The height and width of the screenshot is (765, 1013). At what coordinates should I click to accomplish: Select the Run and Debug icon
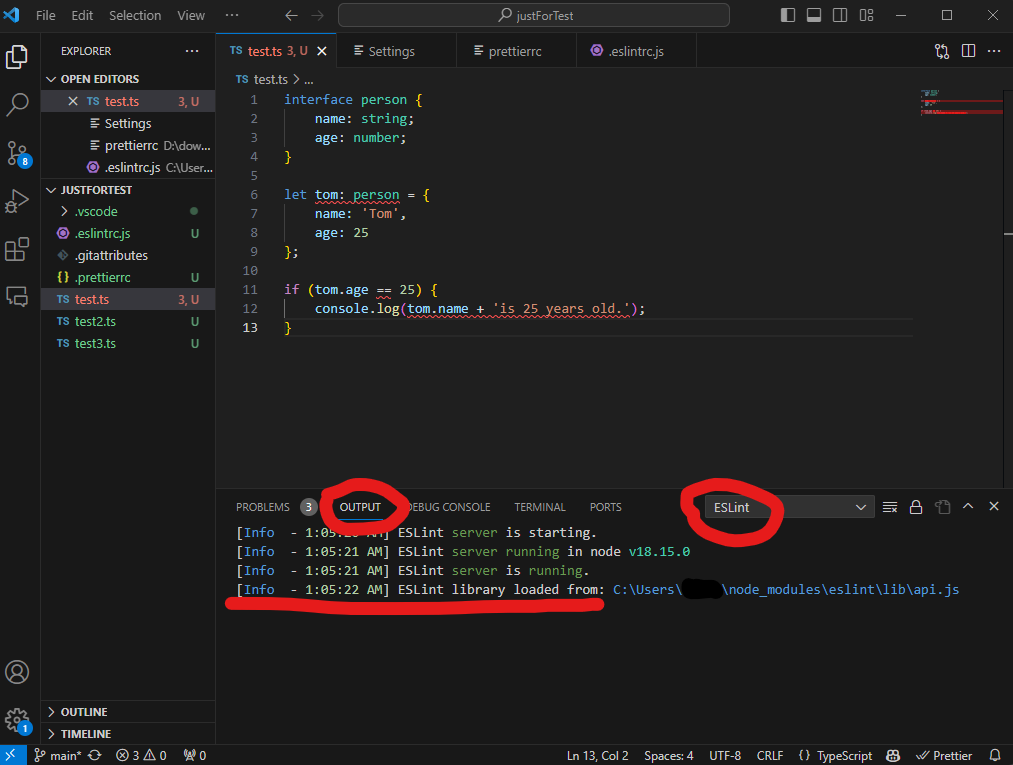16,201
